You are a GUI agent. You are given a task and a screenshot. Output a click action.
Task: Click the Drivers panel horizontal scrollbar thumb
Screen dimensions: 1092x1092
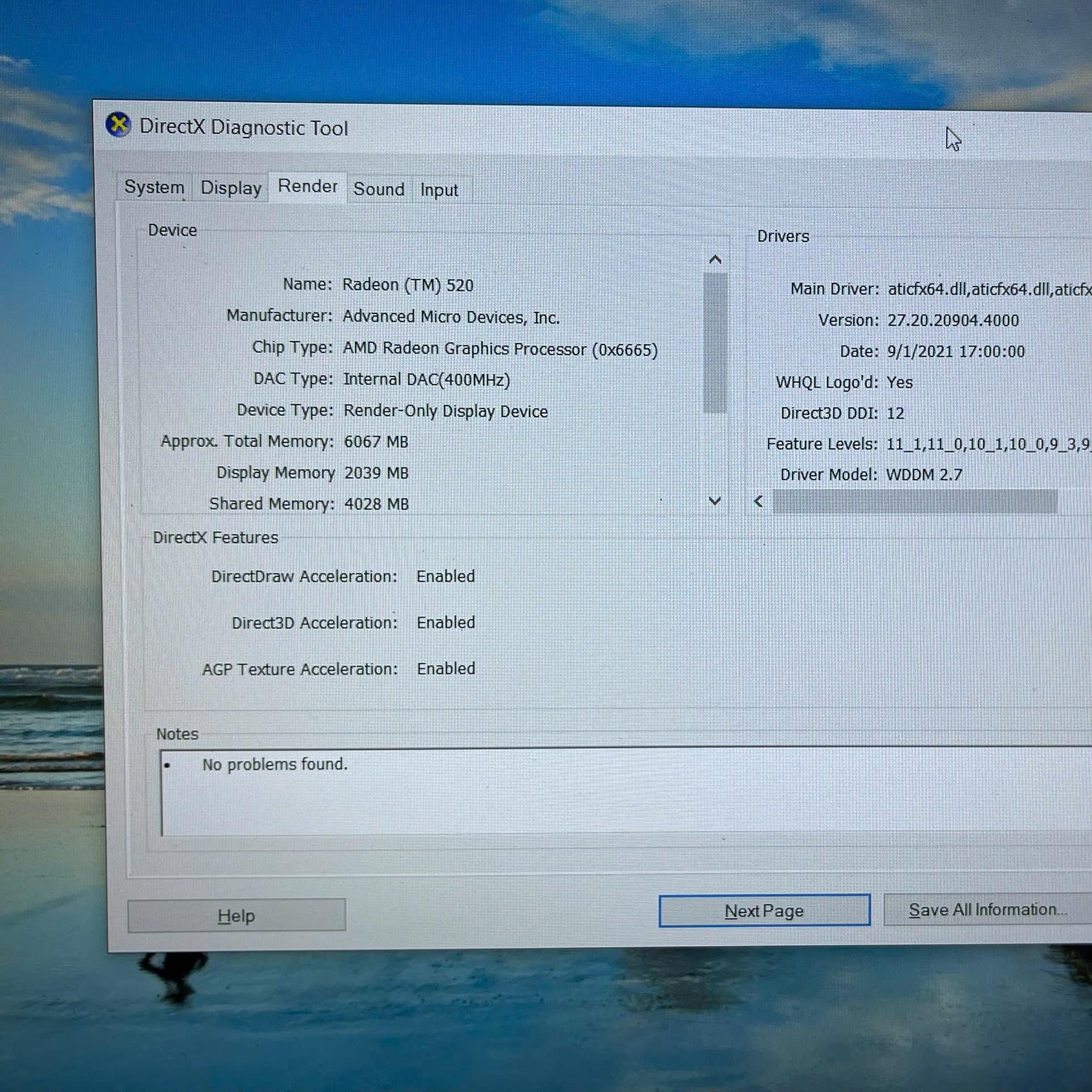tap(915, 501)
